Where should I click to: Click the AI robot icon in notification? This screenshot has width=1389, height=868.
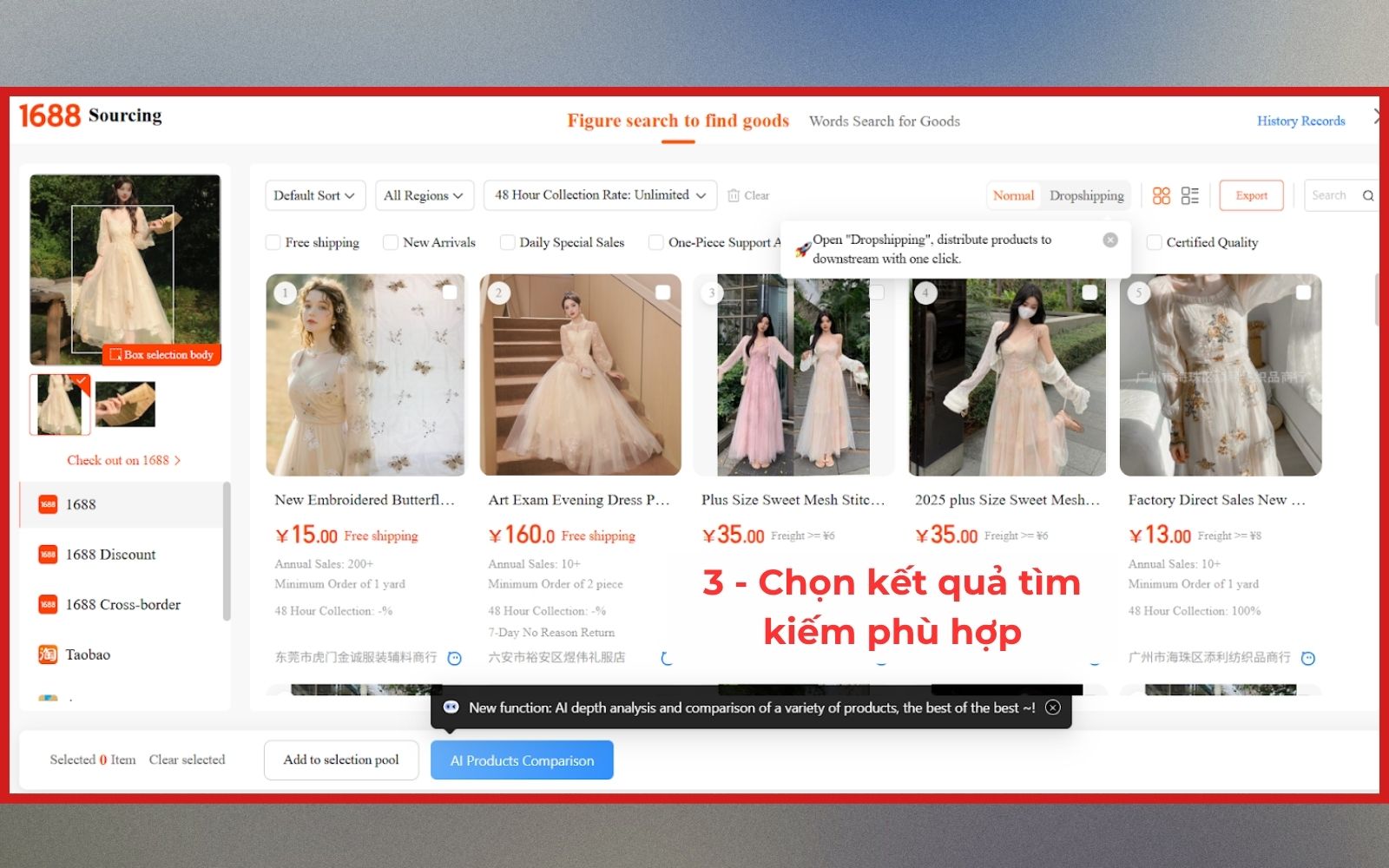point(451,707)
